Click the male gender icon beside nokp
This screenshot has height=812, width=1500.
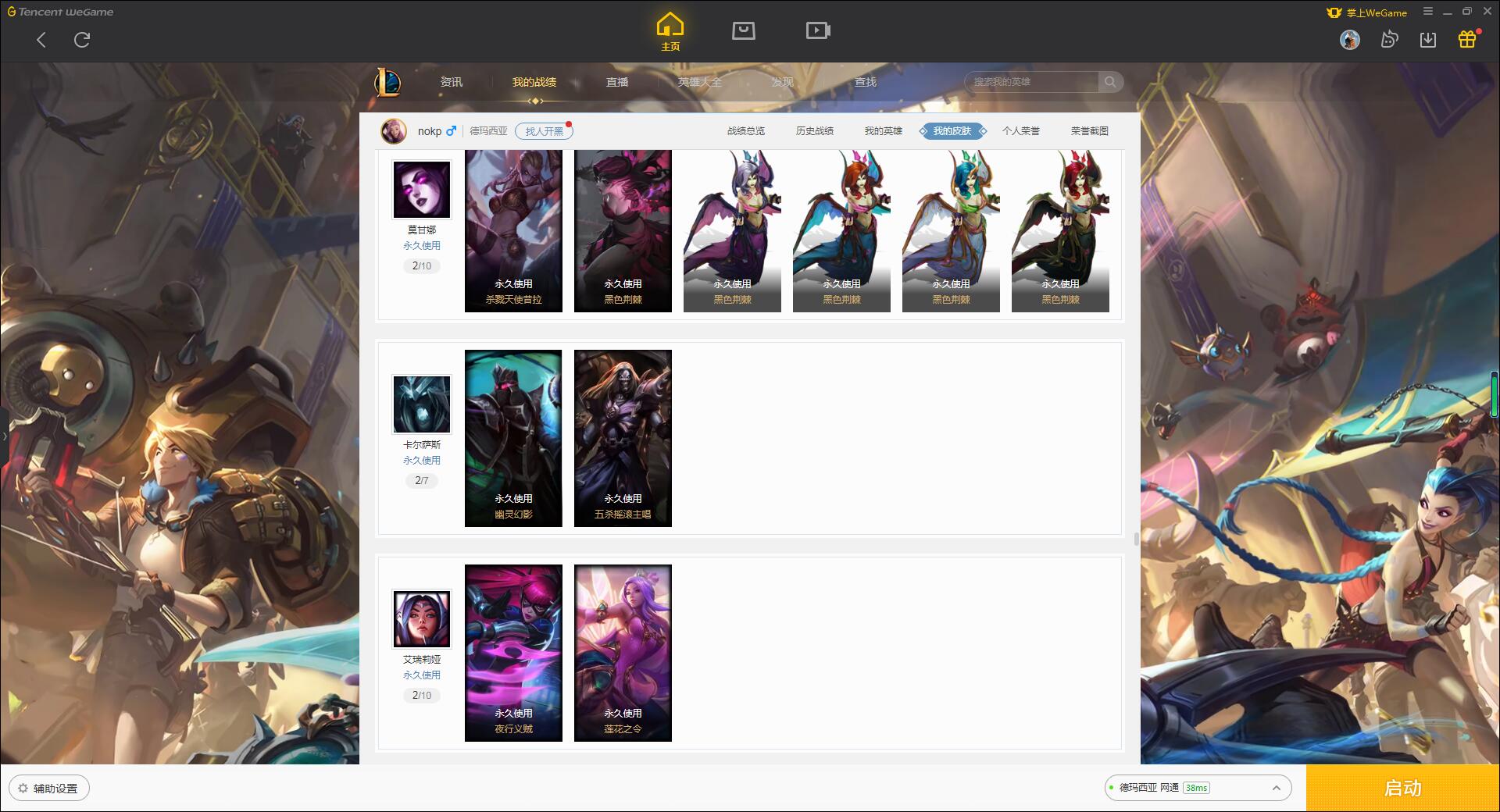pyautogui.click(x=451, y=131)
